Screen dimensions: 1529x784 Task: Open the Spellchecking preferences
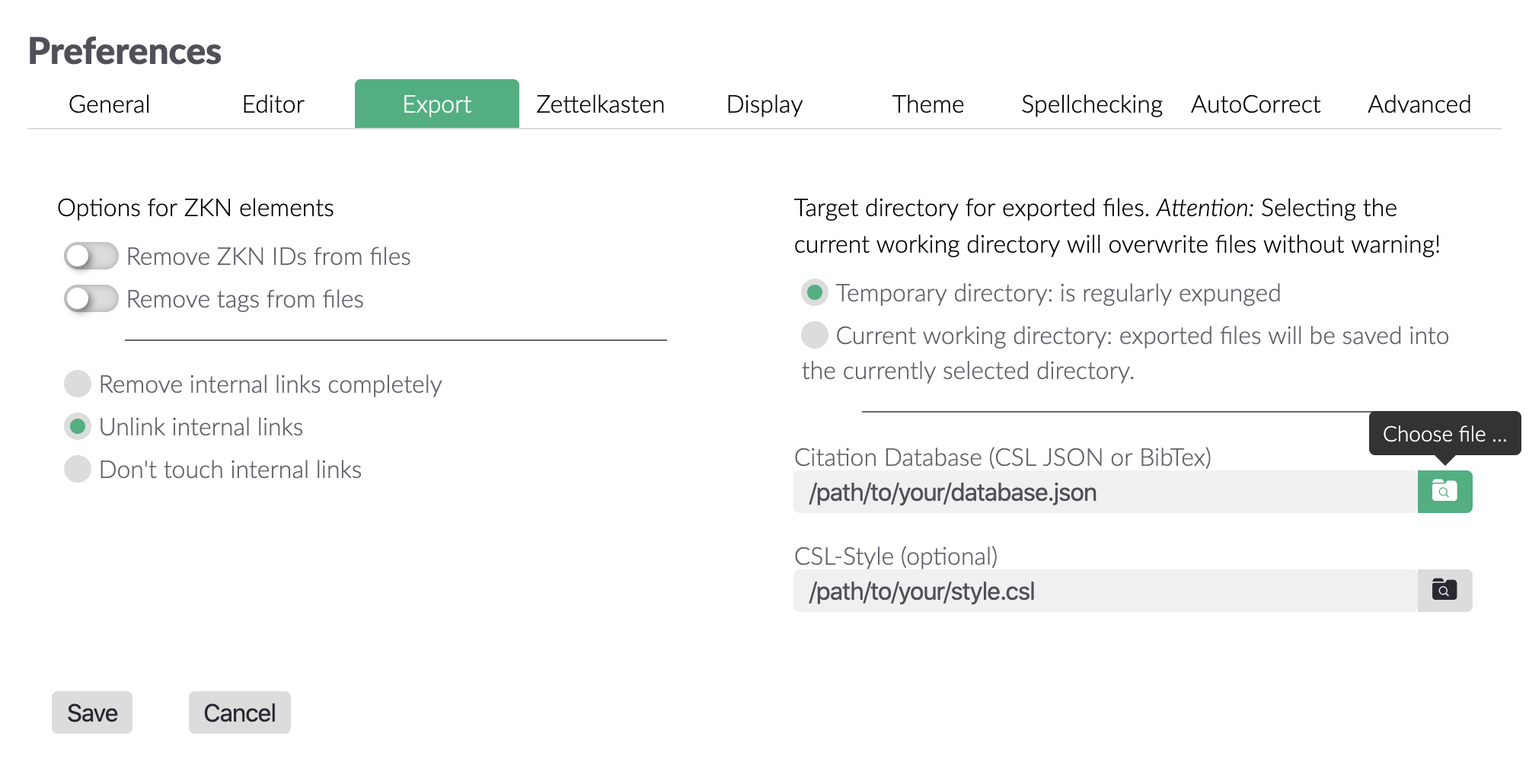[x=1092, y=104]
